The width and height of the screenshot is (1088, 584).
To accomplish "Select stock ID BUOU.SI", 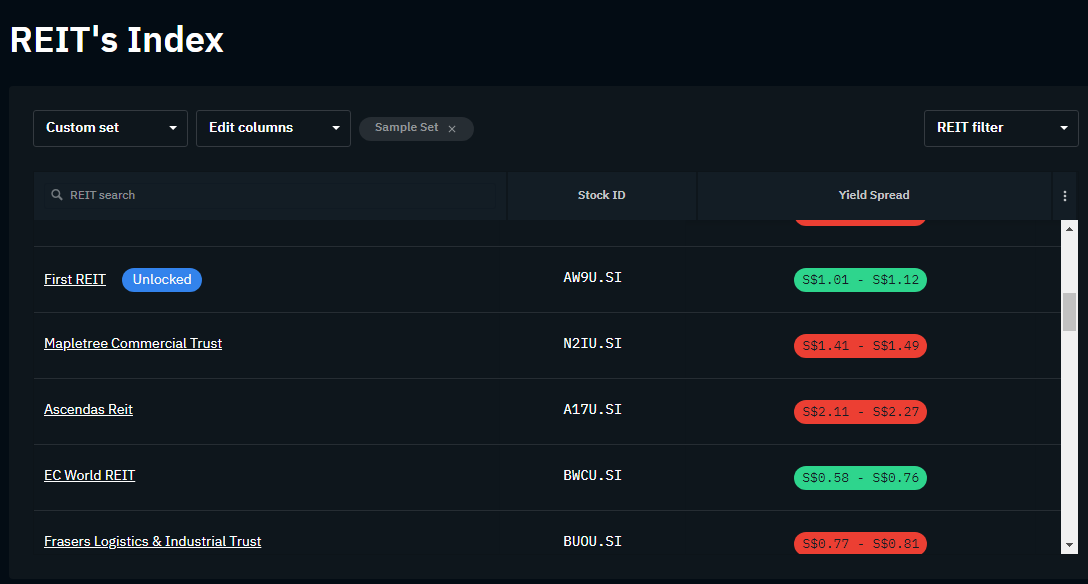I will [x=593, y=541].
